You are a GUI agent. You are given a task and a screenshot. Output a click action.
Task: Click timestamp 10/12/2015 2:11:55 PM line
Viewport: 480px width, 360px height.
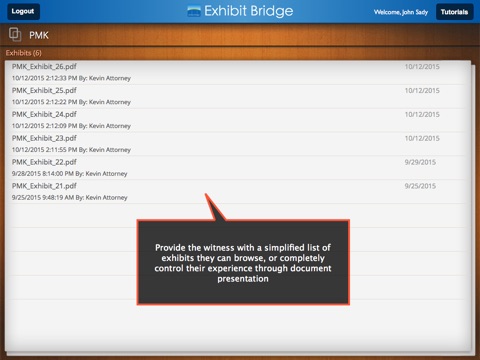point(71,150)
